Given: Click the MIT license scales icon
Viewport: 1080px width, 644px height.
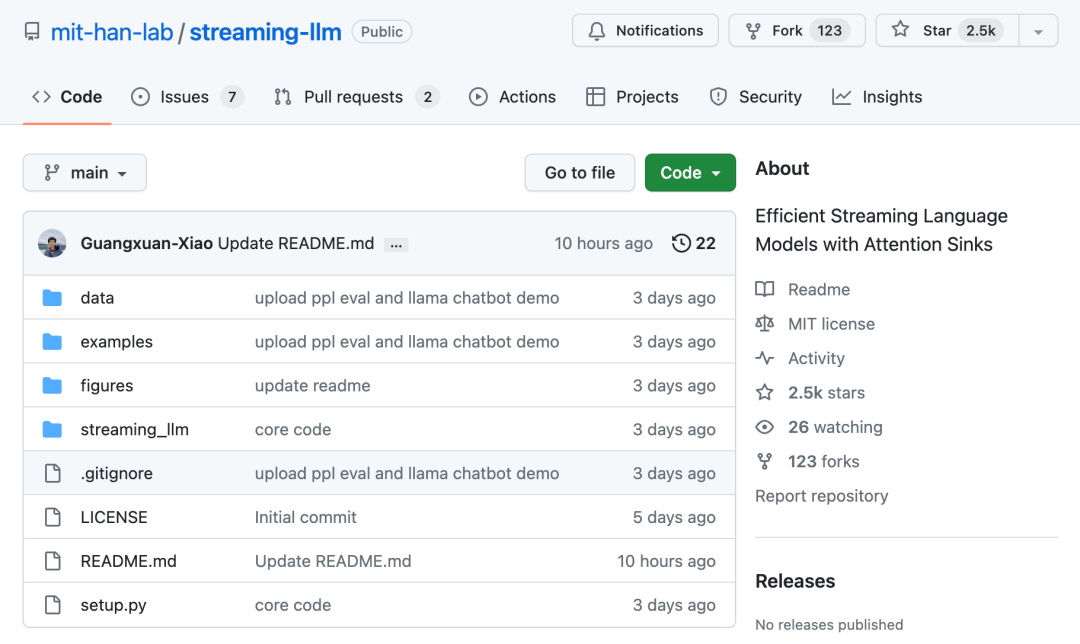Looking at the screenshot, I should pyautogui.click(x=766, y=323).
